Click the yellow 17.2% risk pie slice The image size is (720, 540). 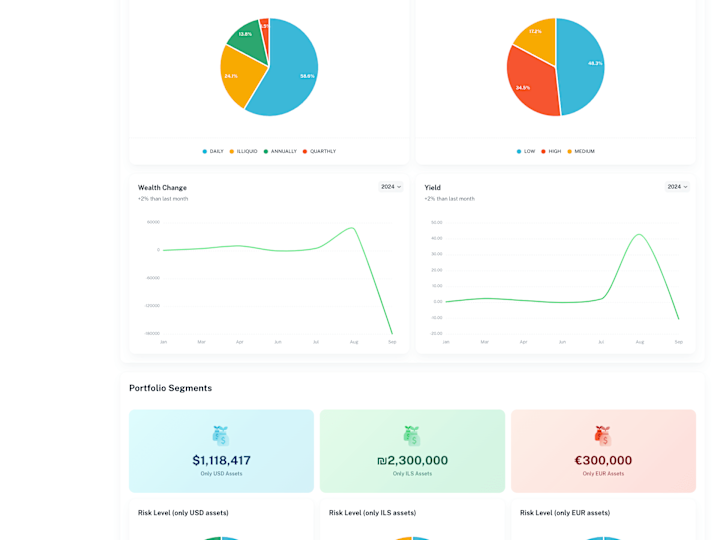point(540,39)
